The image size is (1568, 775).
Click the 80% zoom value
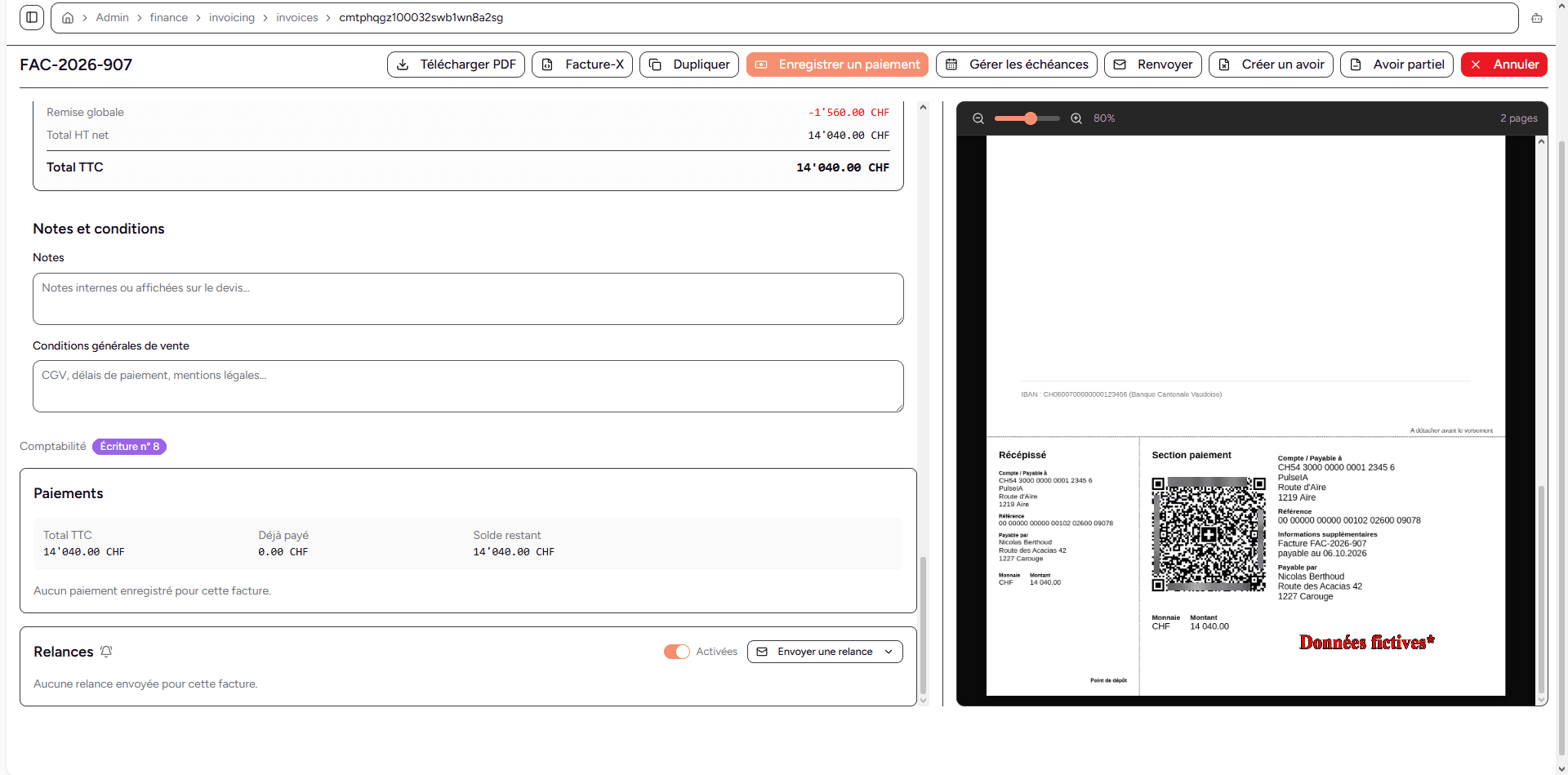click(x=1104, y=118)
